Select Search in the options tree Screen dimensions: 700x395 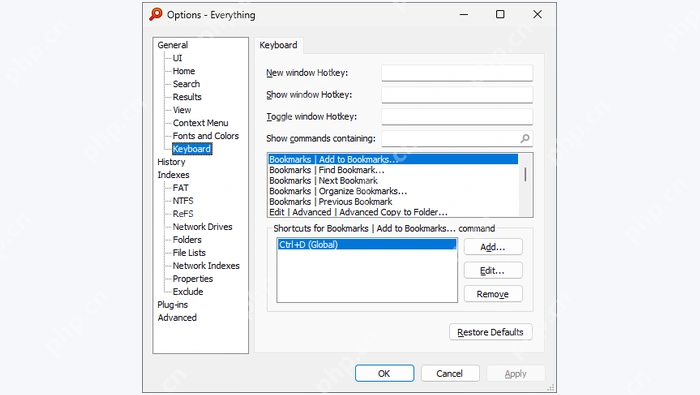coord(186,84)
